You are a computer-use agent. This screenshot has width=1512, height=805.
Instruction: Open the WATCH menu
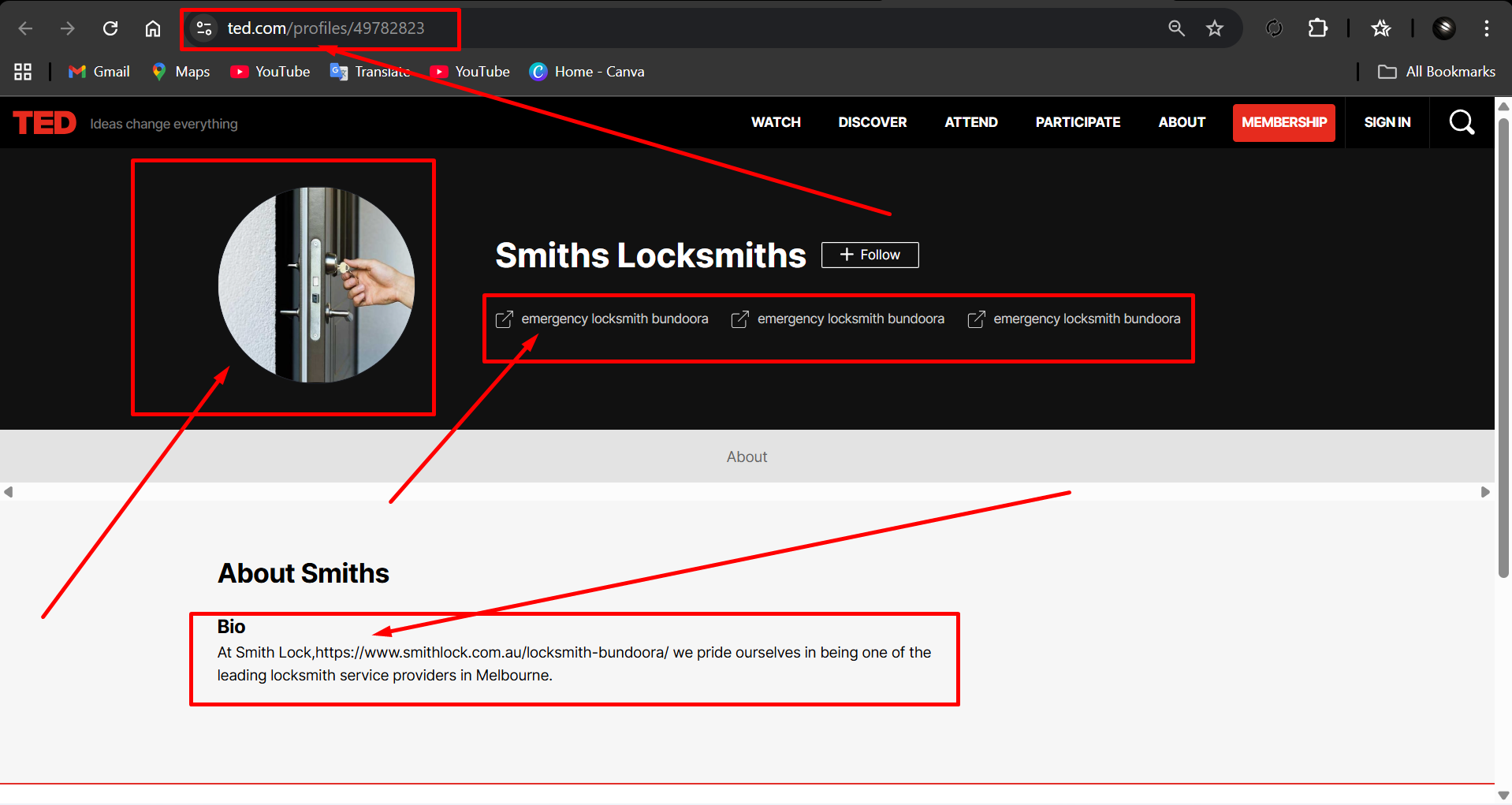point(776,122)
